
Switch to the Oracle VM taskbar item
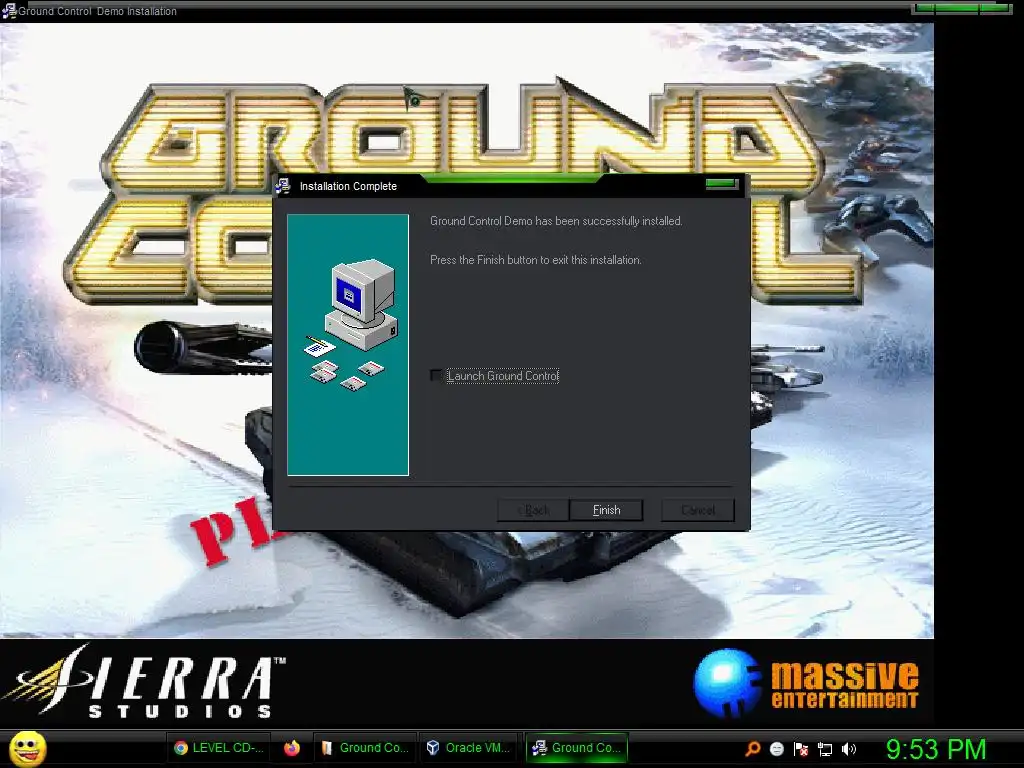coord(468,748)
